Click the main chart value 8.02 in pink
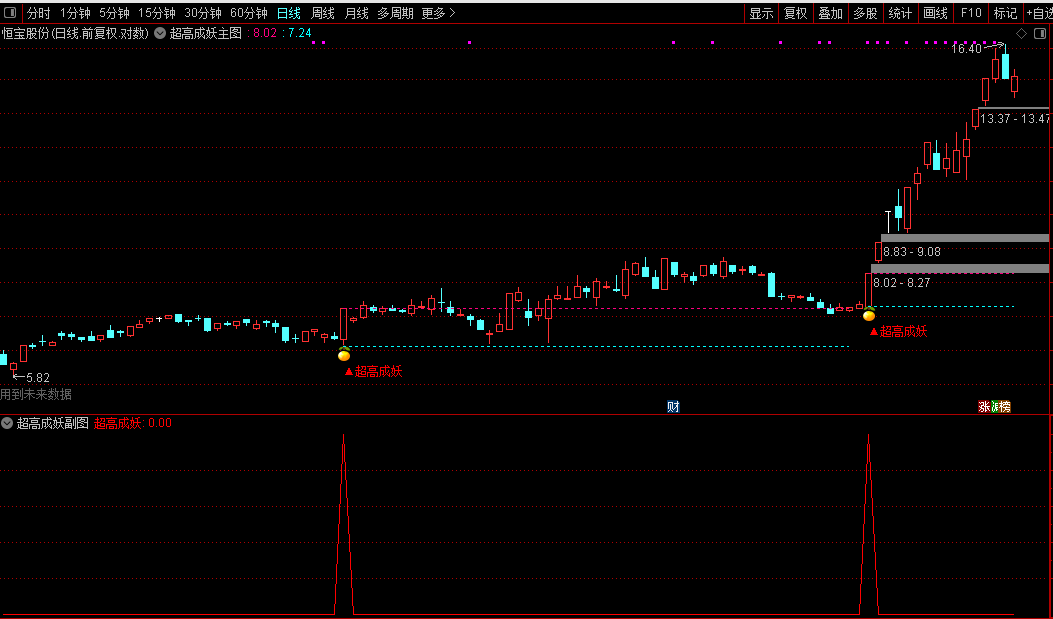This screenshot has height=619, width=1053. (265, 33)
